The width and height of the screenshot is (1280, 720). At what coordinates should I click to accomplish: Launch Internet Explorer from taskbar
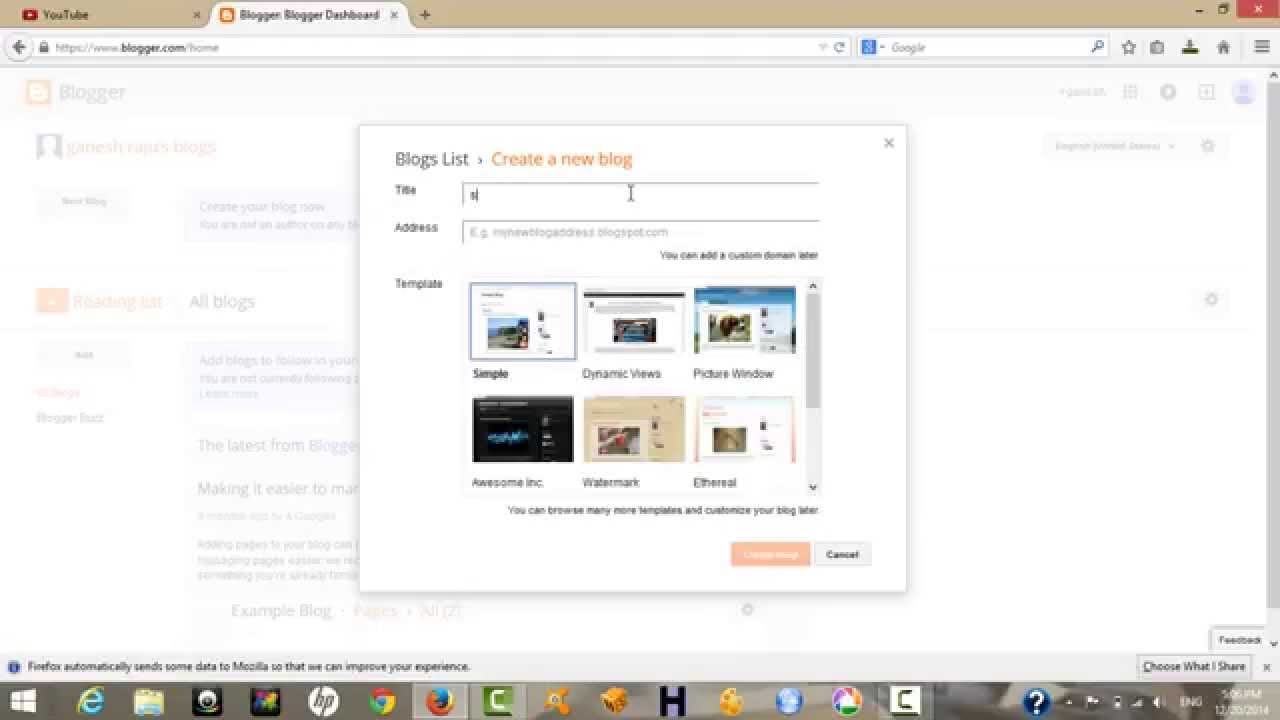91,701
